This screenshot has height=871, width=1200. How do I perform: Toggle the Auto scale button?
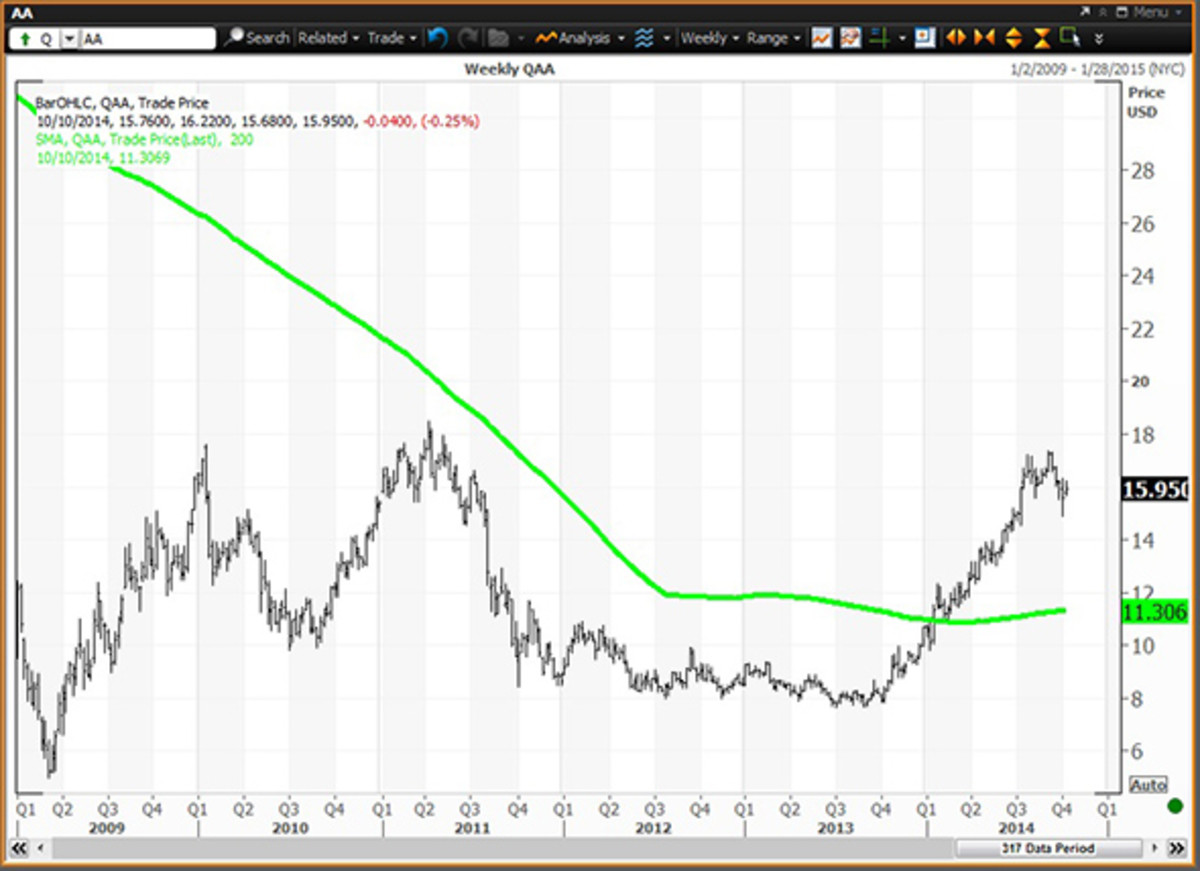click(x=1147, y=786)
